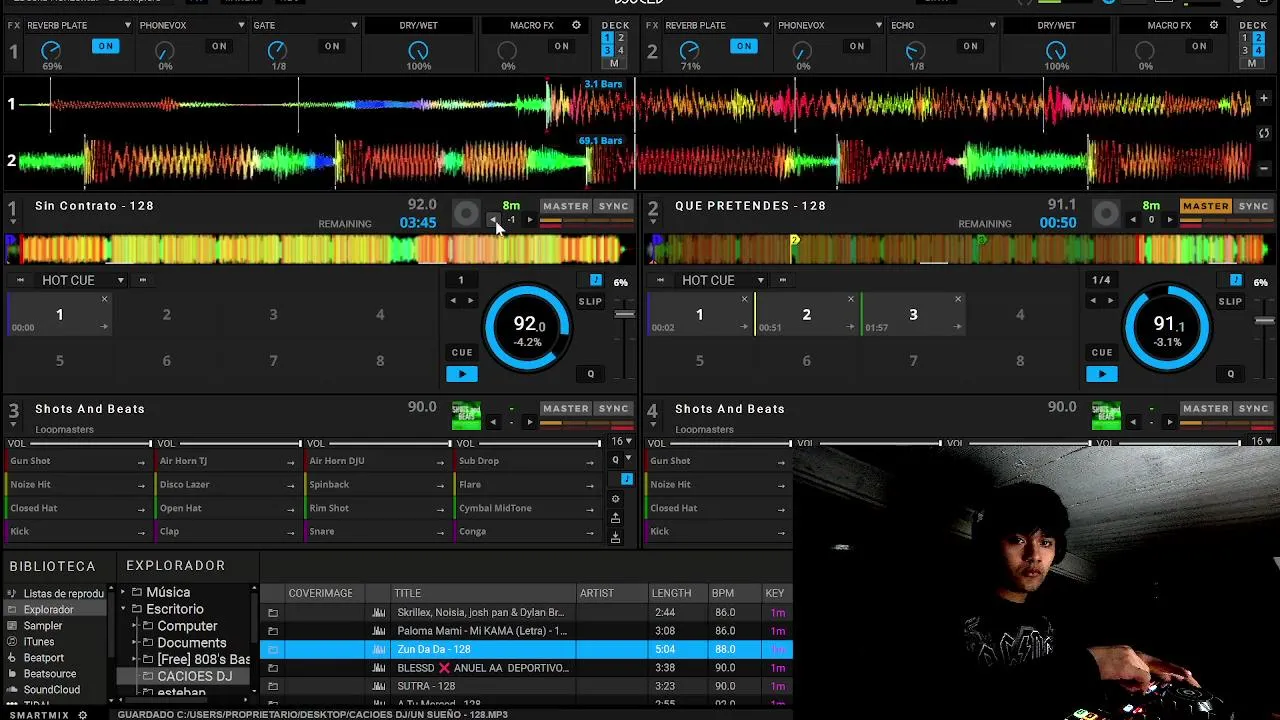Delete hot cue 3 on deck 2
Viewport: 1280px width, 720px height.
958,299
